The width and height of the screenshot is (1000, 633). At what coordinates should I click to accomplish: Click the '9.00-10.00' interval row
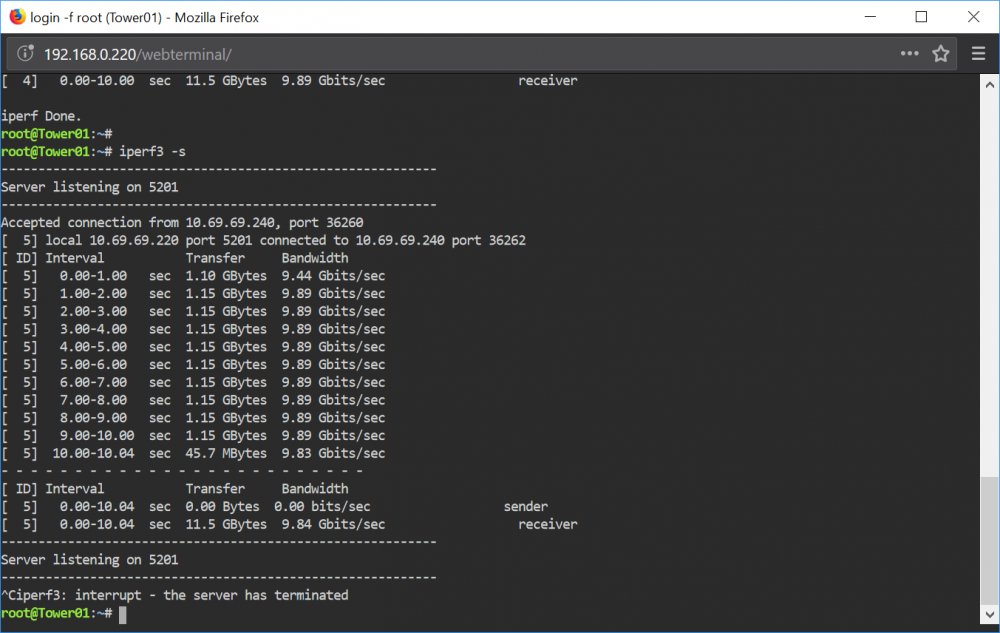click(193, 436)
